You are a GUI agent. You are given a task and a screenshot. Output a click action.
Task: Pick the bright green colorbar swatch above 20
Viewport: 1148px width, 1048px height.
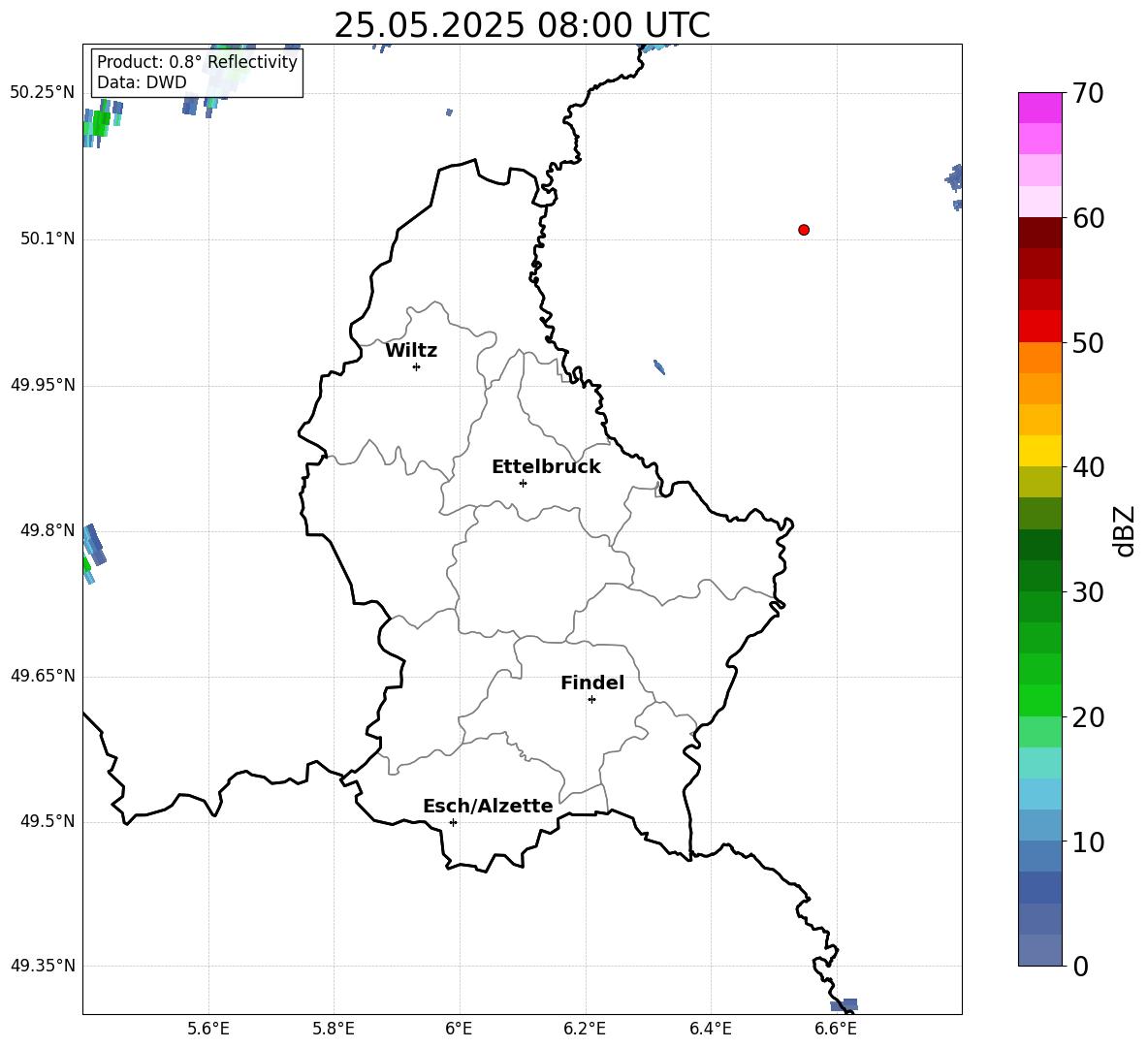point(1039,700)
